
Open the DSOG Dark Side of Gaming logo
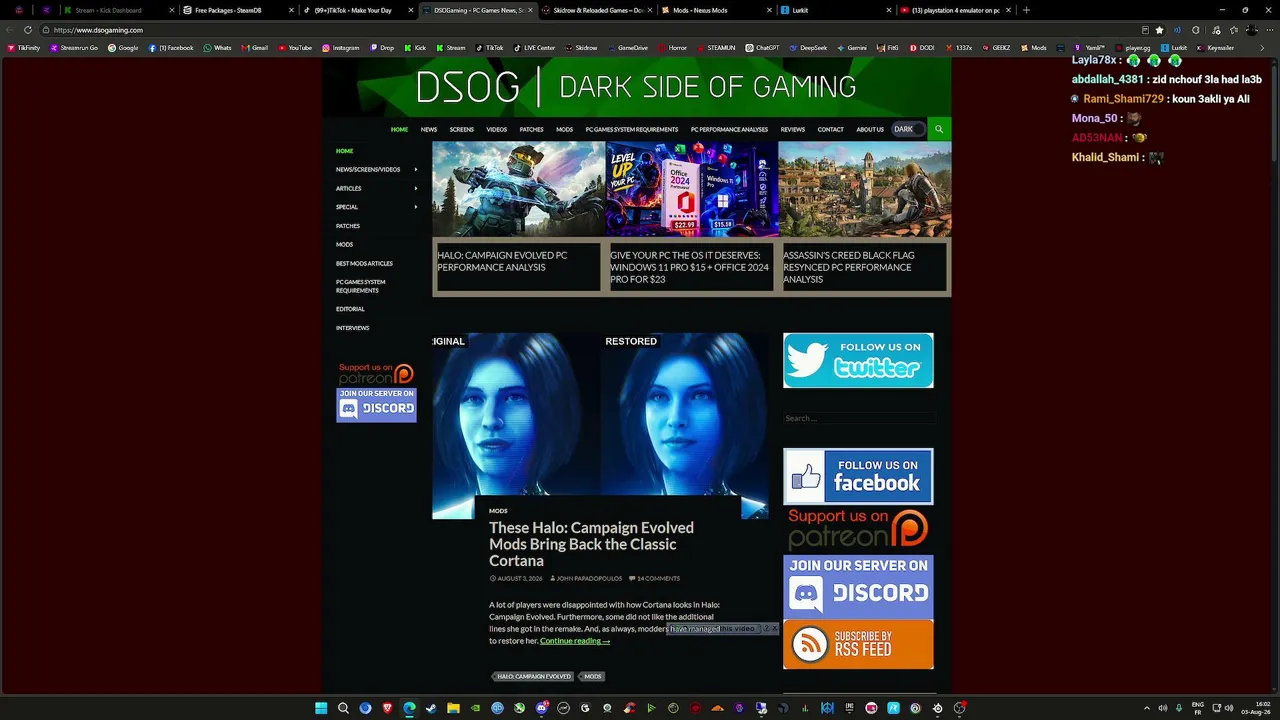[636, 87]
